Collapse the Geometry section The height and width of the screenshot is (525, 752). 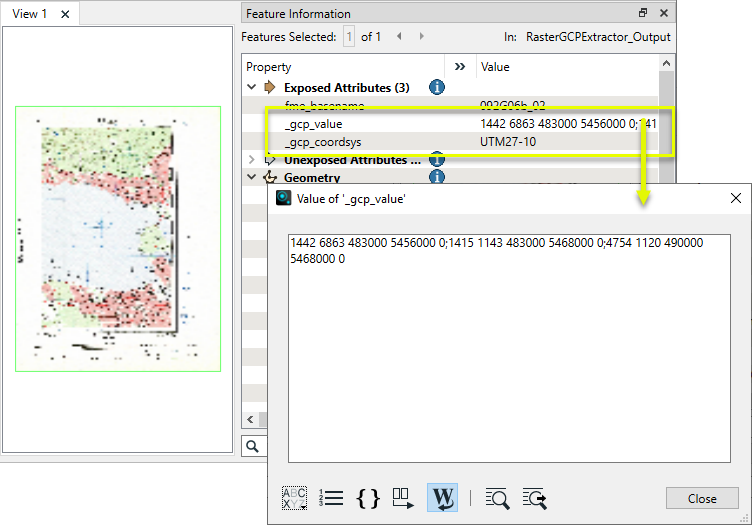pos(252,178)
